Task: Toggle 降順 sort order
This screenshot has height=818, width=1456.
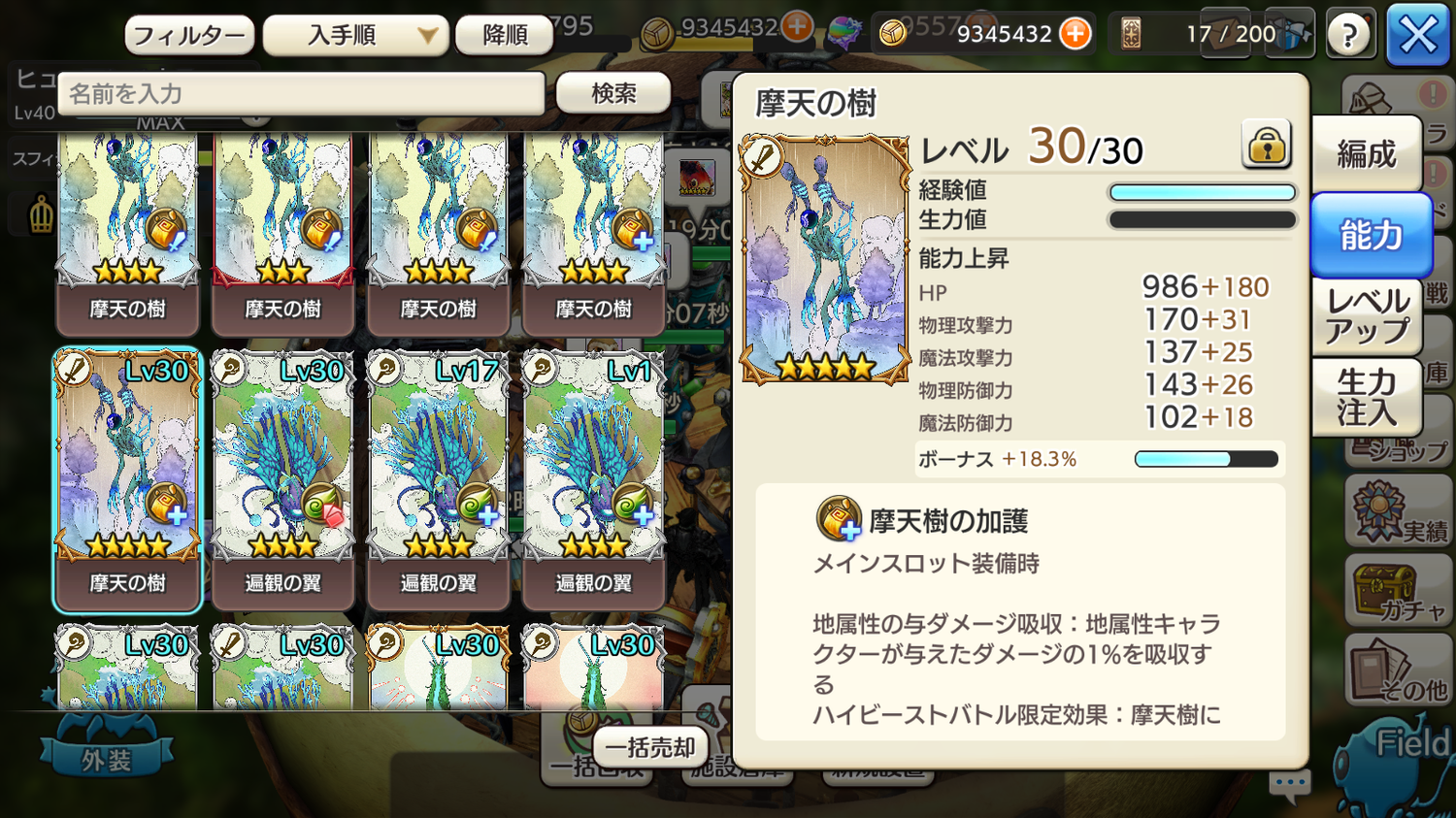Action: 506,36
